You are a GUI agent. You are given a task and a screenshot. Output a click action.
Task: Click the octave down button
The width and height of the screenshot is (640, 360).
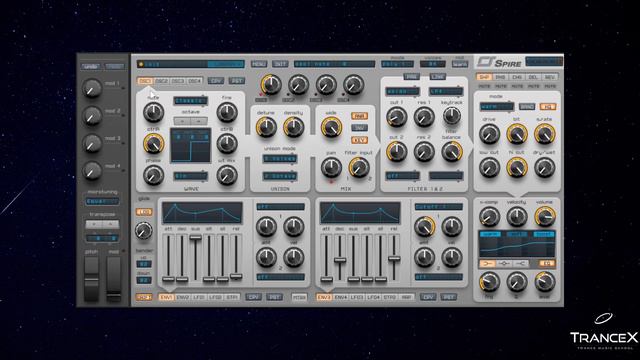[x=182, y=121]
